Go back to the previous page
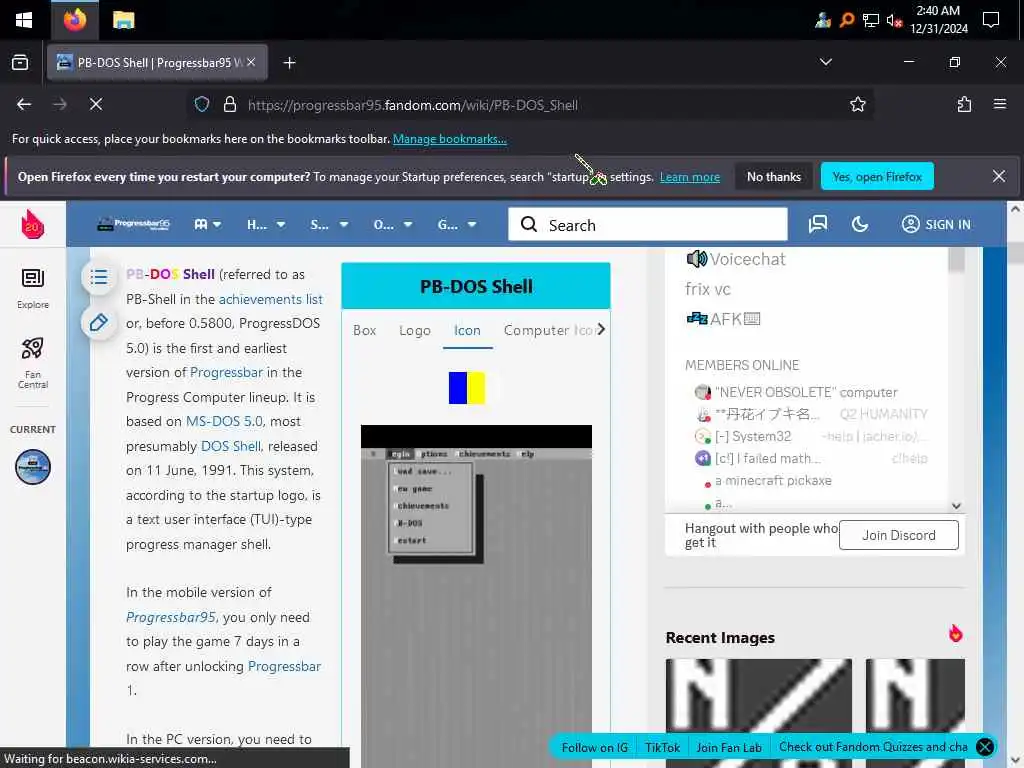 coord(24,104)
